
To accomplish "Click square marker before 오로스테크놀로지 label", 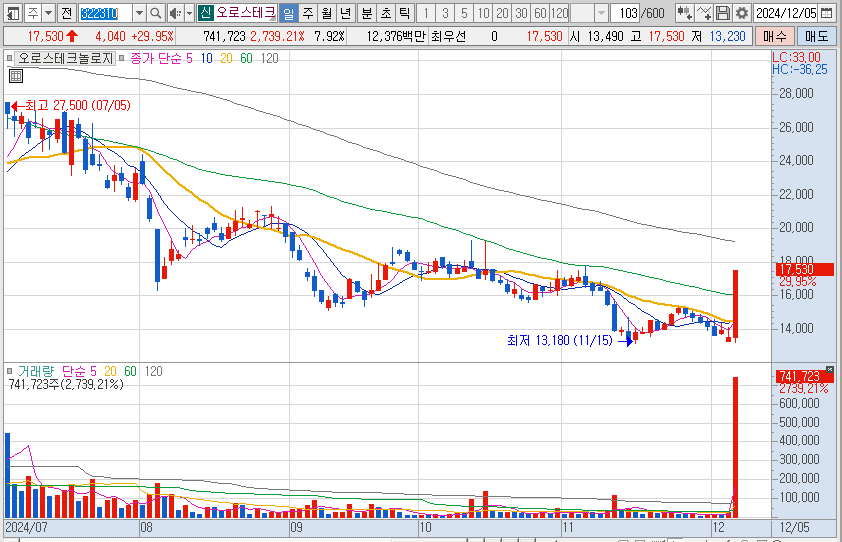I will 9,58.
